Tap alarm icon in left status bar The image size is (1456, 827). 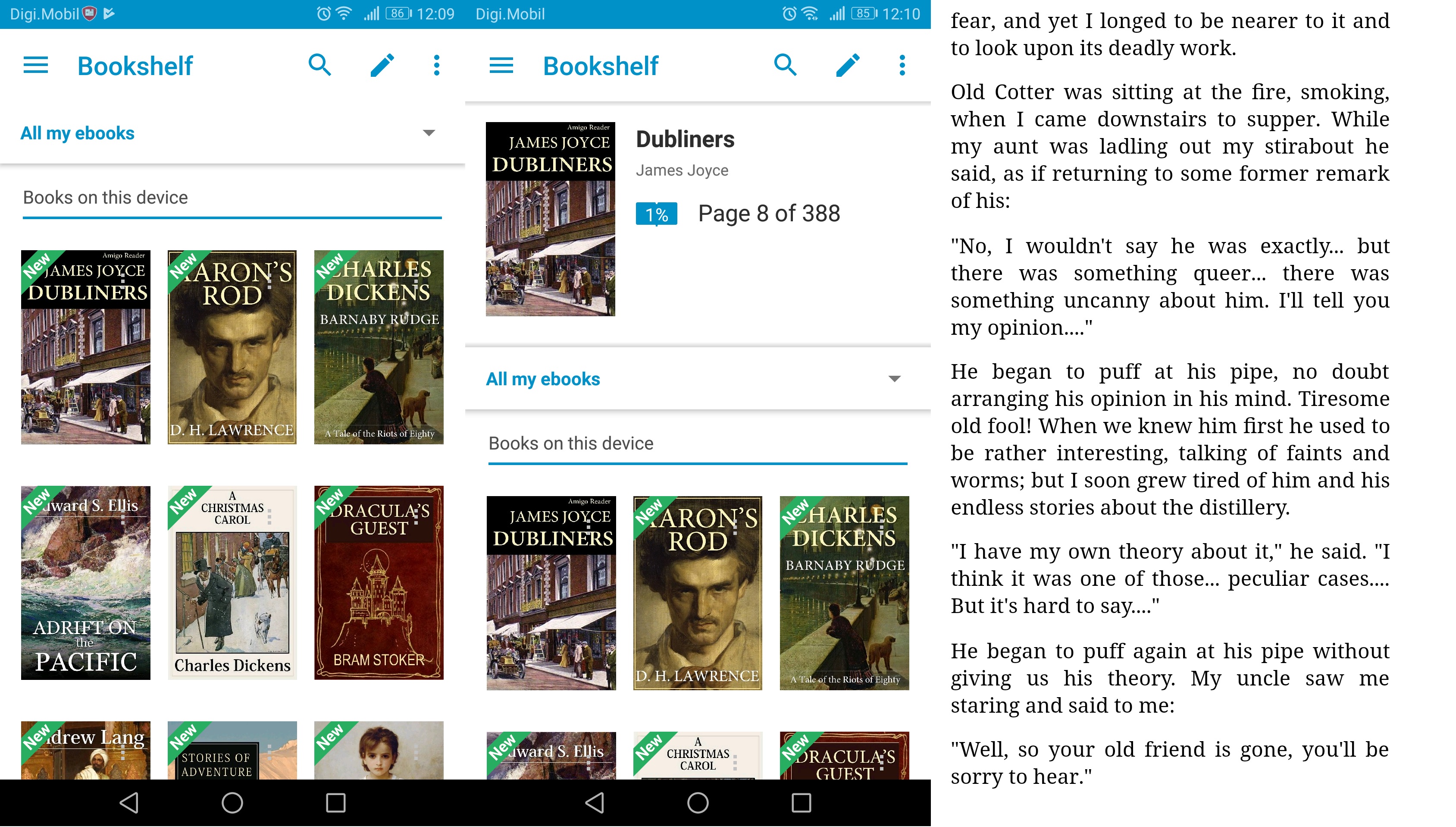click(323, 14)
